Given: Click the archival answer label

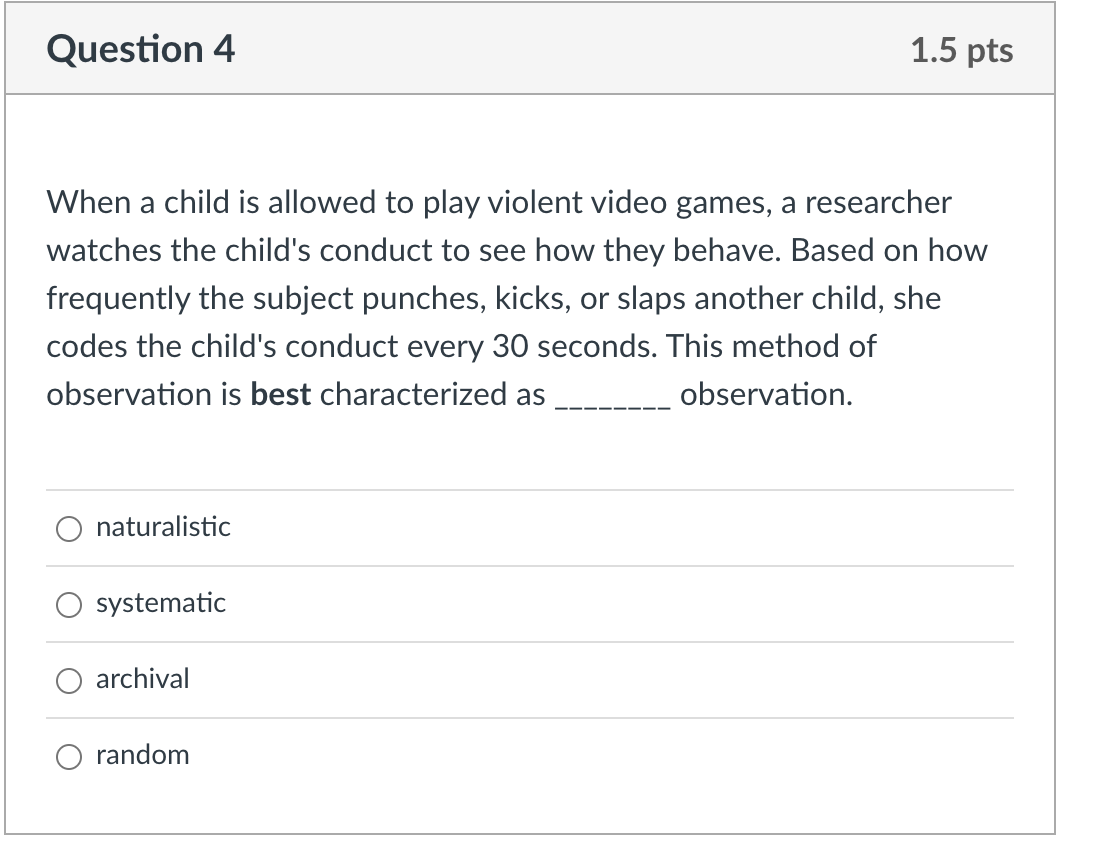Looking at the screenshot, I should point(141,679).
